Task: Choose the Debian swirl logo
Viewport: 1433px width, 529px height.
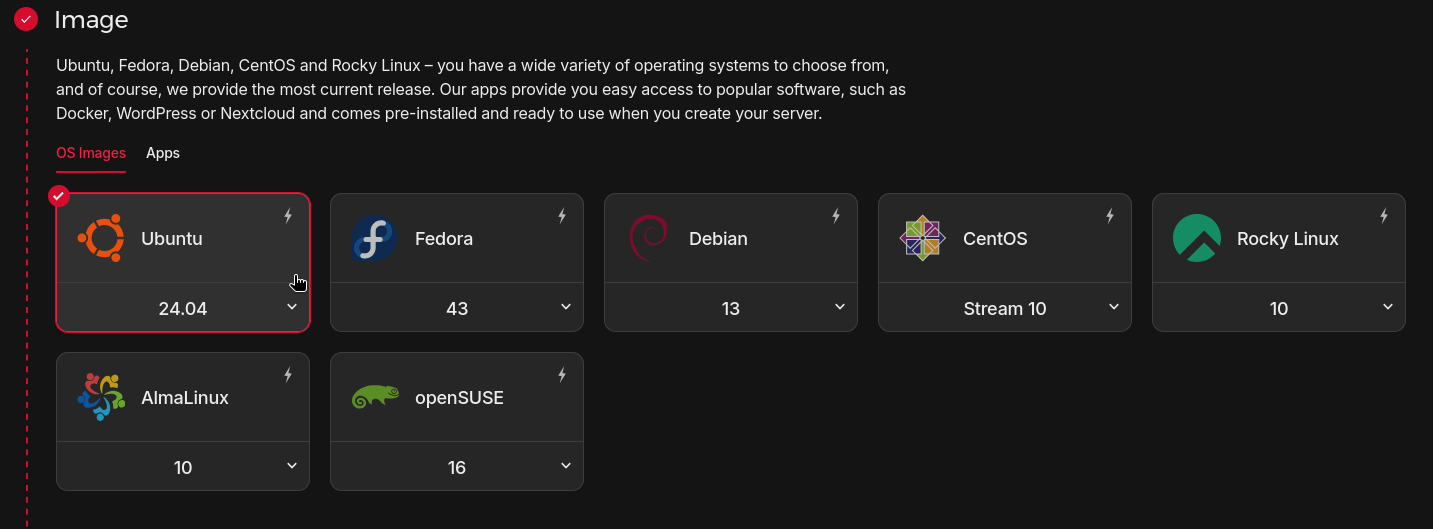Action: click(x=648, y=238)
